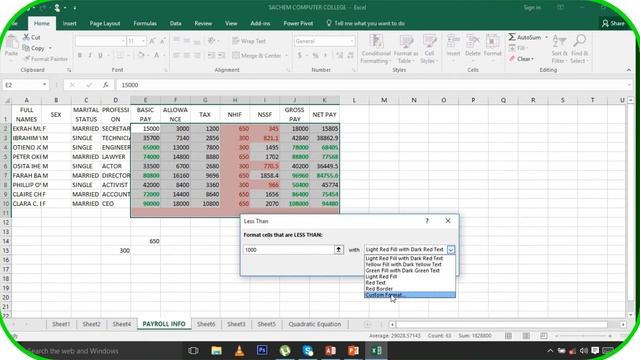
Task: Adjust the zoom slider in status bar
Action: 583,336
